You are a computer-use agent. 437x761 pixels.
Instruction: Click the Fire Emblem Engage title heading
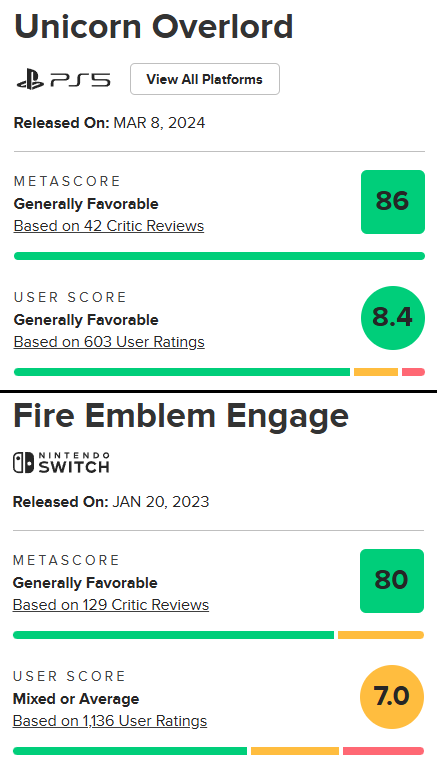181,416
